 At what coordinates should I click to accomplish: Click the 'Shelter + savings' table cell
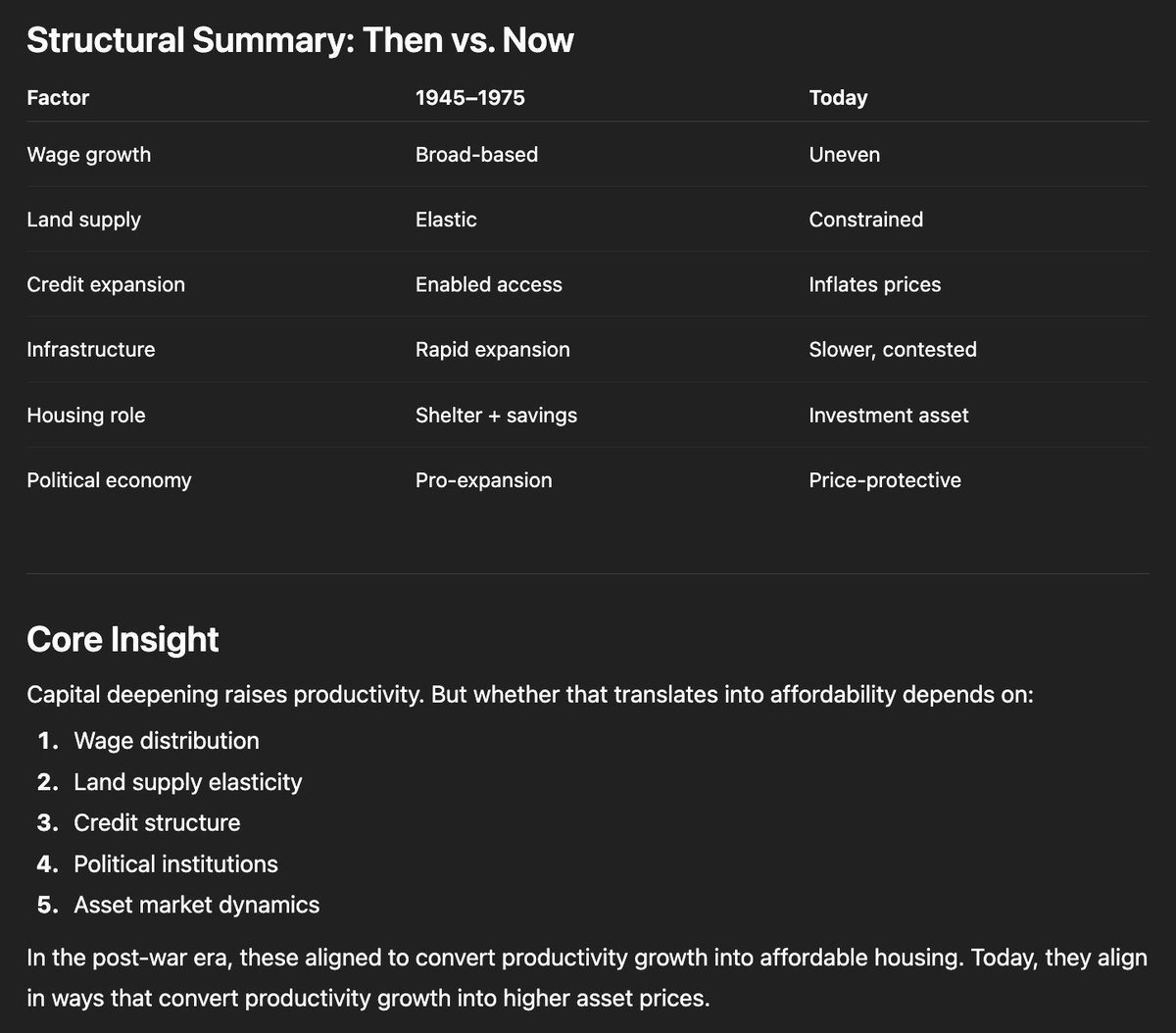click(496, 415)
